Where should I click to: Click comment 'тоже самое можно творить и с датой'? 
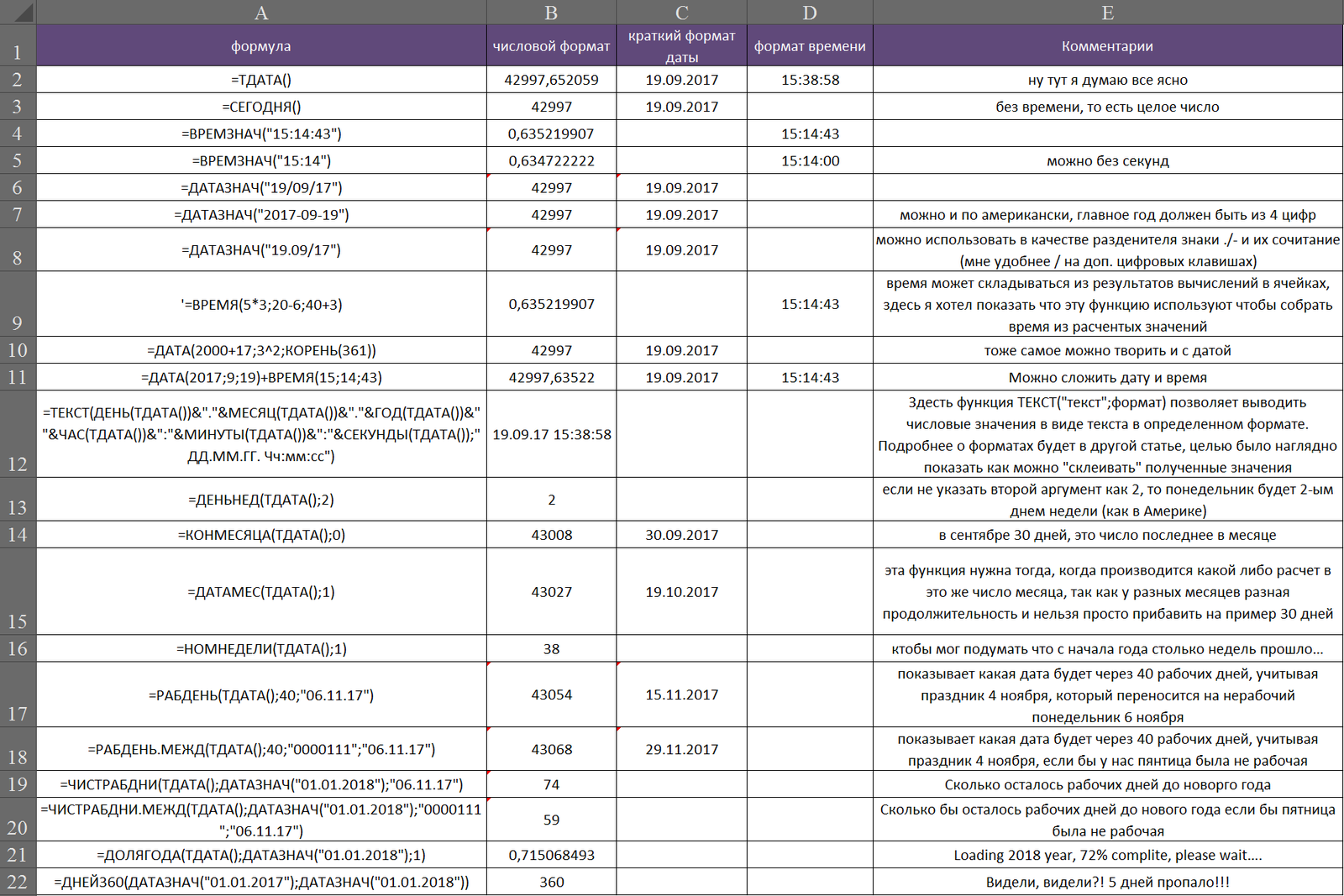point(1108,350)
